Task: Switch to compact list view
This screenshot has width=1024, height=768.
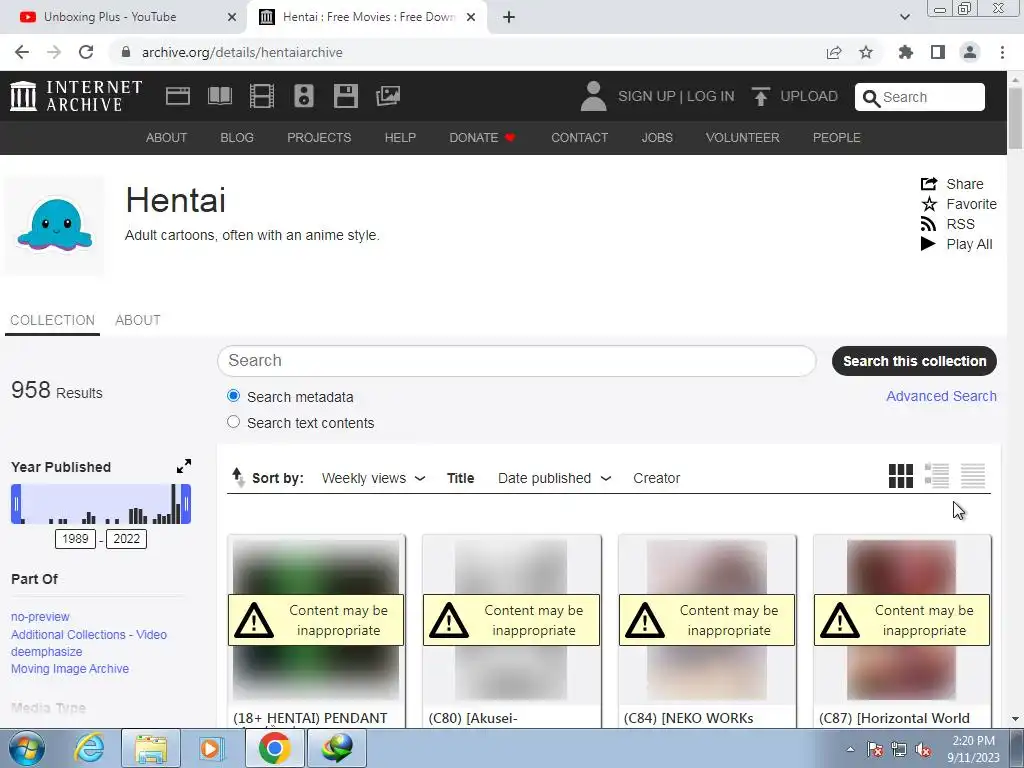Action: (x=972, y=475)
